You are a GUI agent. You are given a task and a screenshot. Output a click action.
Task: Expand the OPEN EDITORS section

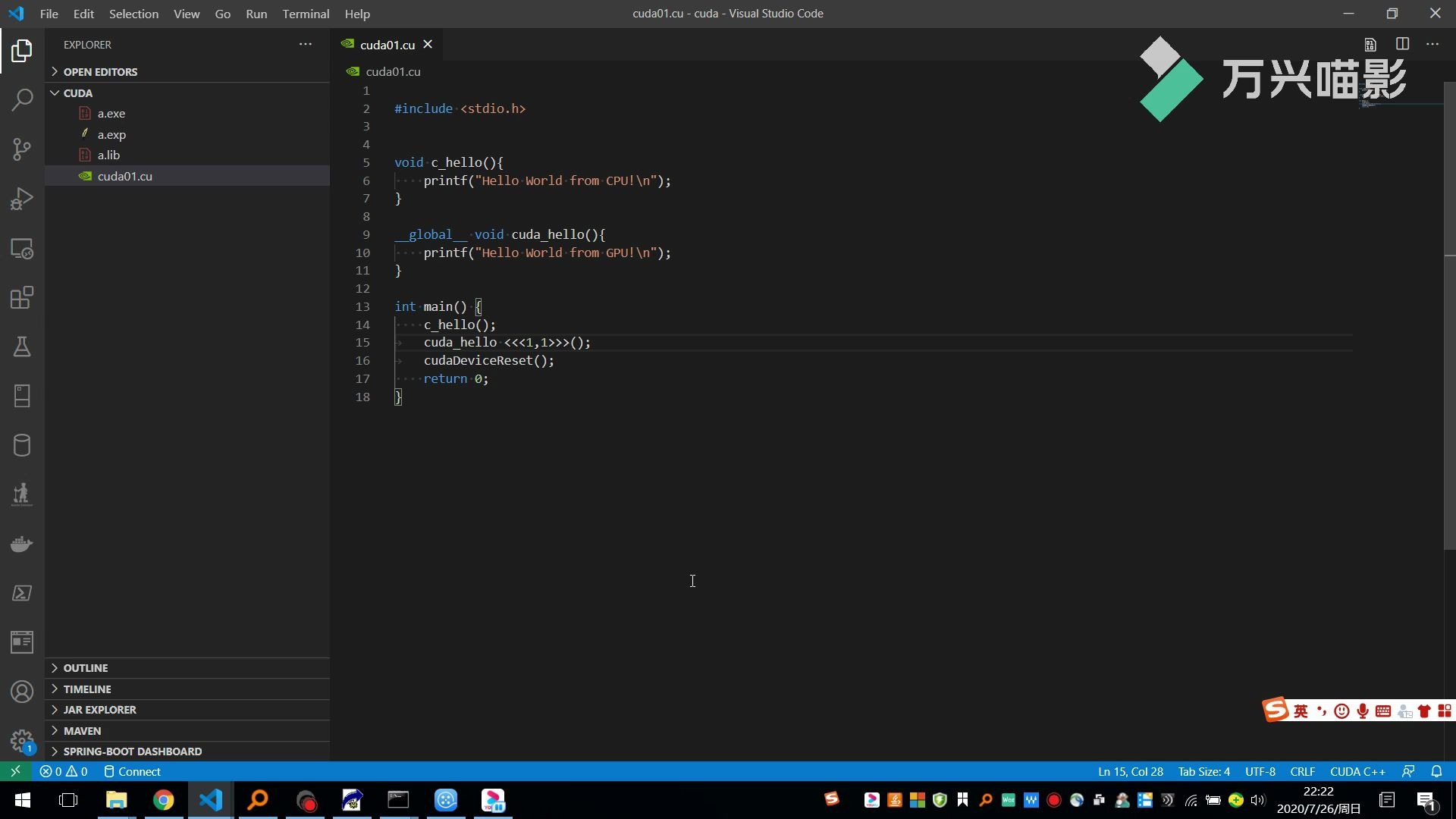coord(187,71)
